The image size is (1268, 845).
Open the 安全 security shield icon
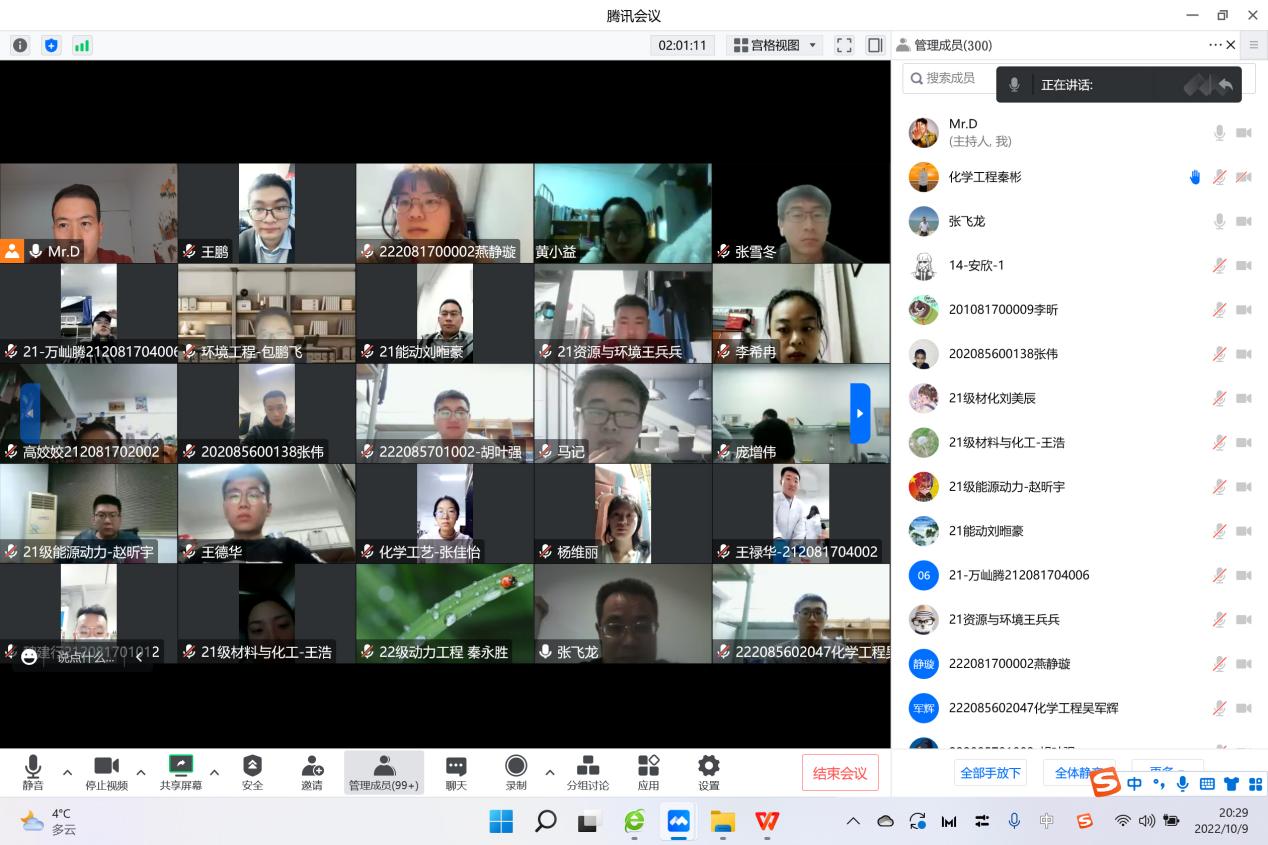pos(252,767)
